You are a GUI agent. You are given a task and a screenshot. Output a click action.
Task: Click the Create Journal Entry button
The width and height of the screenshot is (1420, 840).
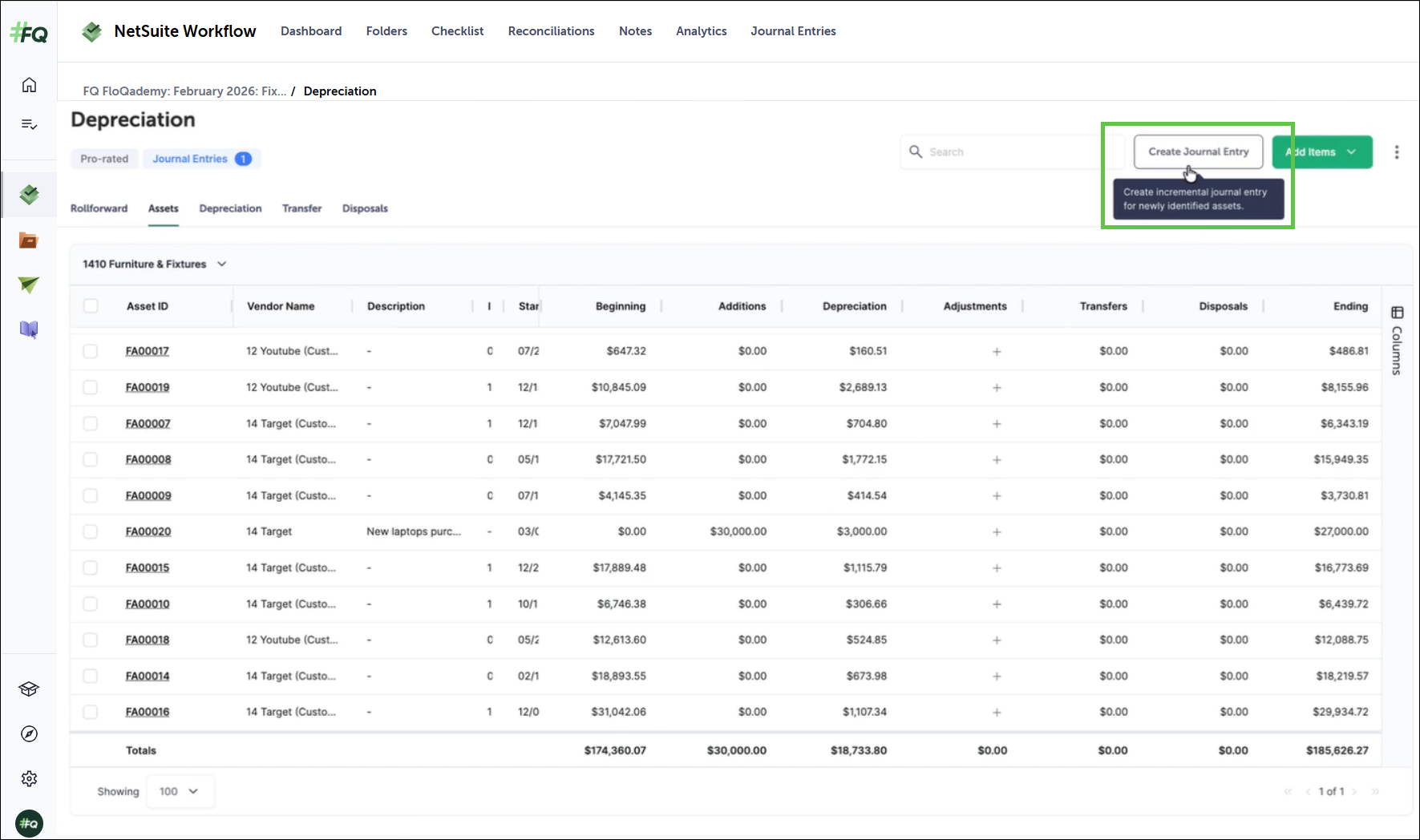(x=1198, y=151)
